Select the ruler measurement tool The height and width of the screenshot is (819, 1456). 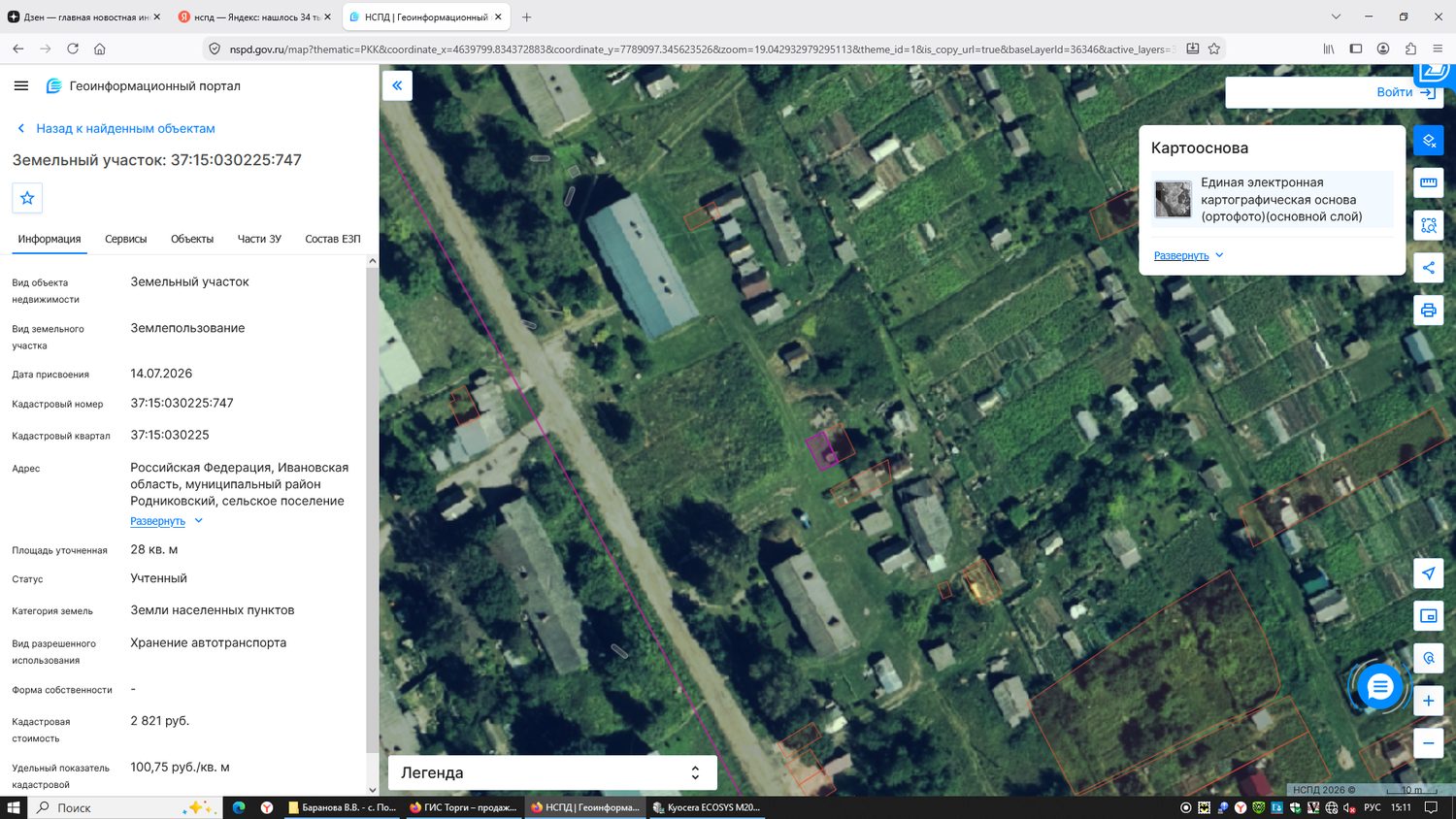pyautogui.click(x=1429, y=182)
